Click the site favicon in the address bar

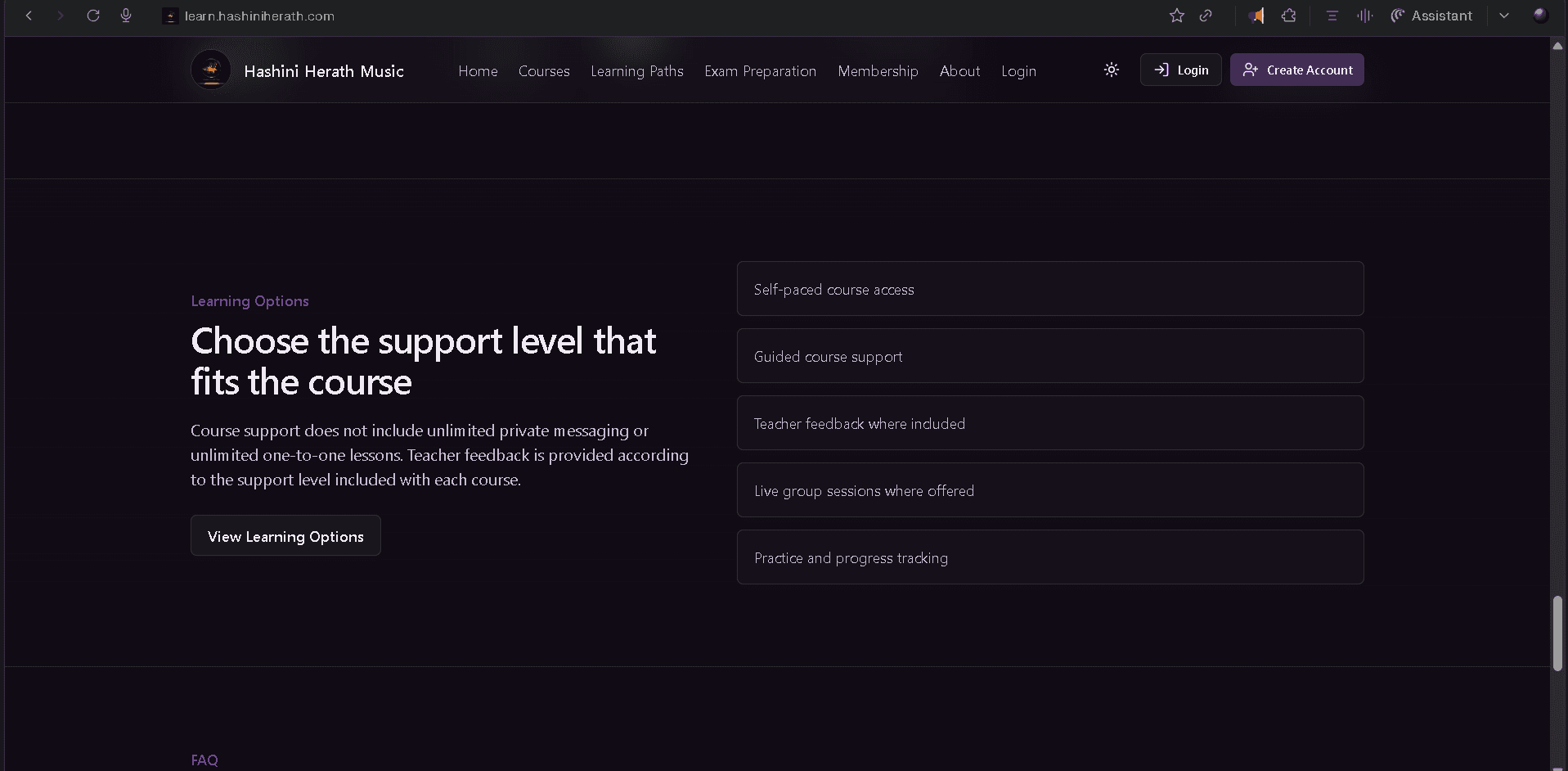tap(170, 16)
